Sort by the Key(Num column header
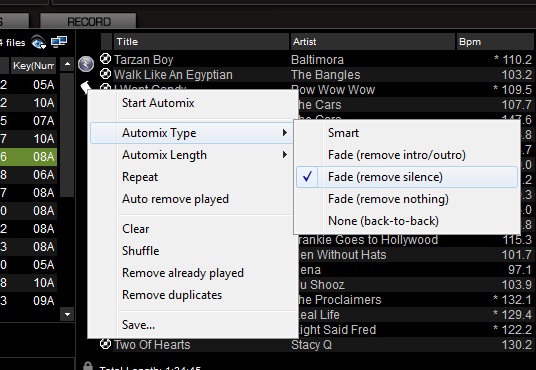536x370 pixels. (34, 65)
